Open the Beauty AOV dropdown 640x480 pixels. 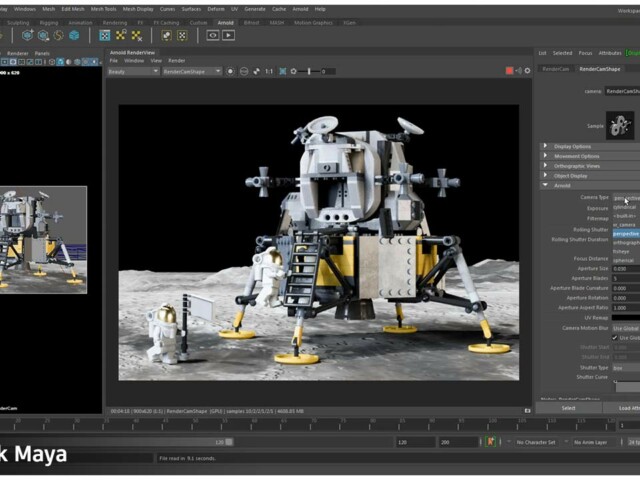point(133,71)
